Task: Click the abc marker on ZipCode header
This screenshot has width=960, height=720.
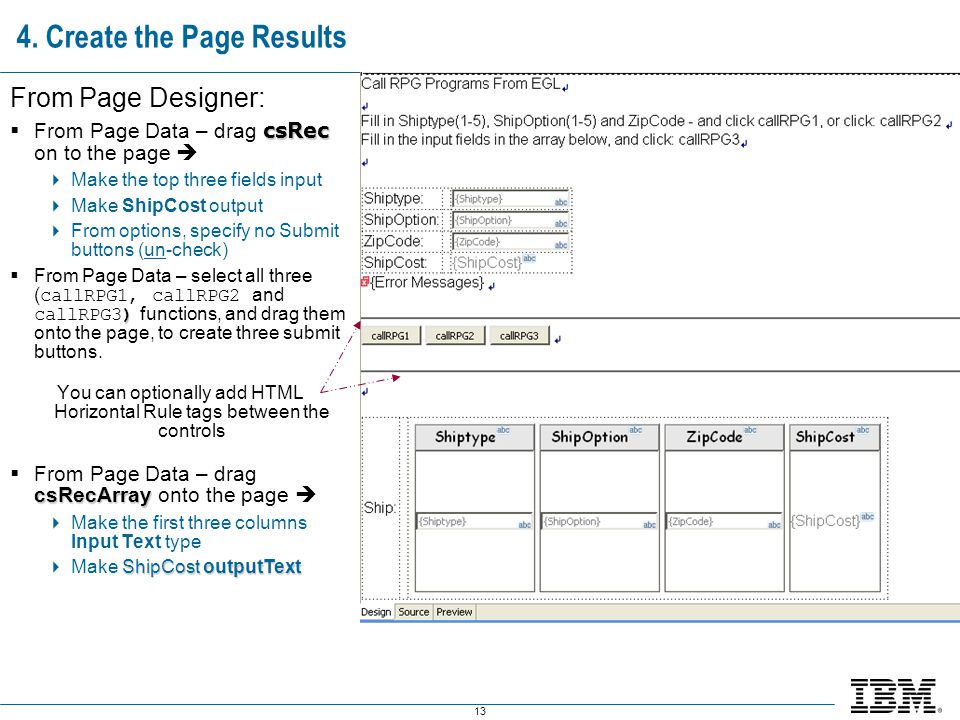Action: [750, 430]
